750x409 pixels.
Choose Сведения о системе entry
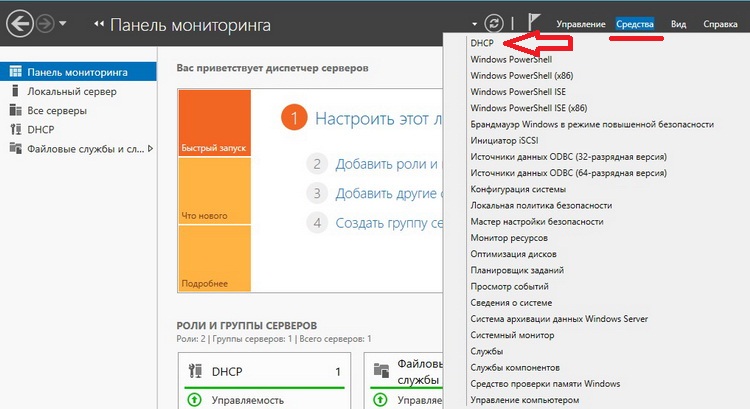(x=511, y=303)
